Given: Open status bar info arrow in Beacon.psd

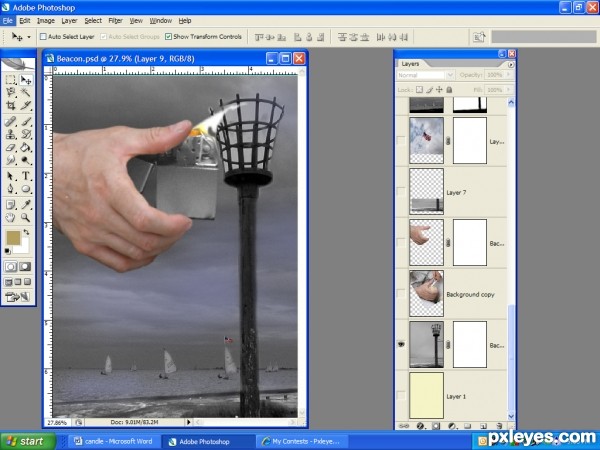Looking at the screenshot, I should tap(188, 422).
